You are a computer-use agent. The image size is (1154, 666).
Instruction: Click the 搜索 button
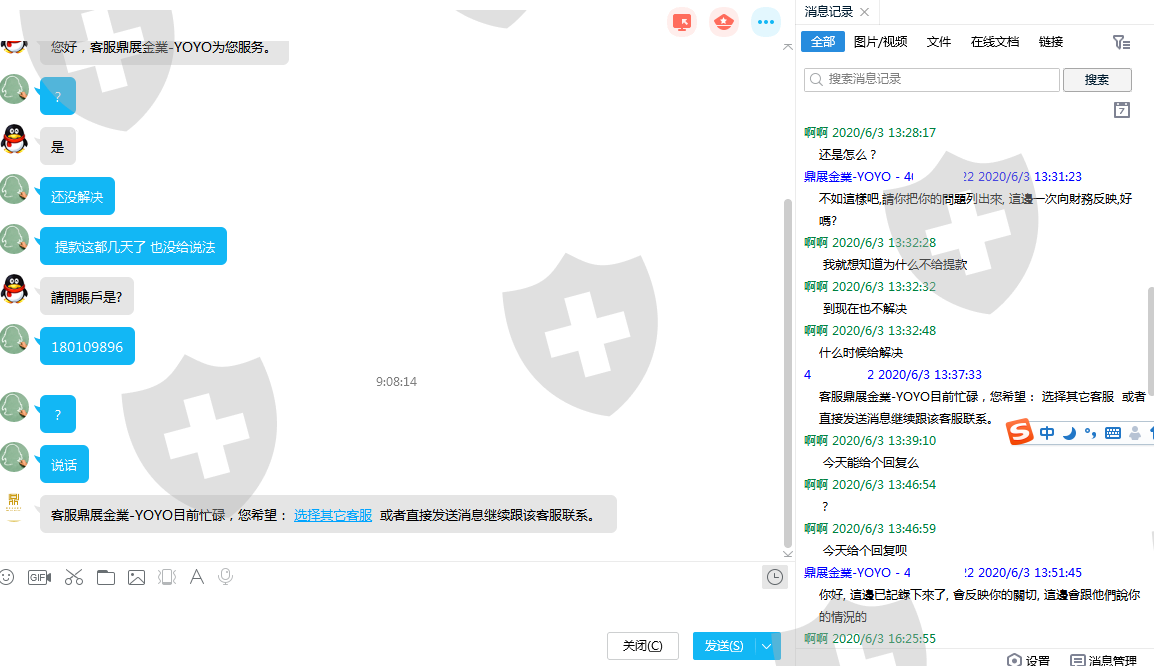coord(1096,80)
